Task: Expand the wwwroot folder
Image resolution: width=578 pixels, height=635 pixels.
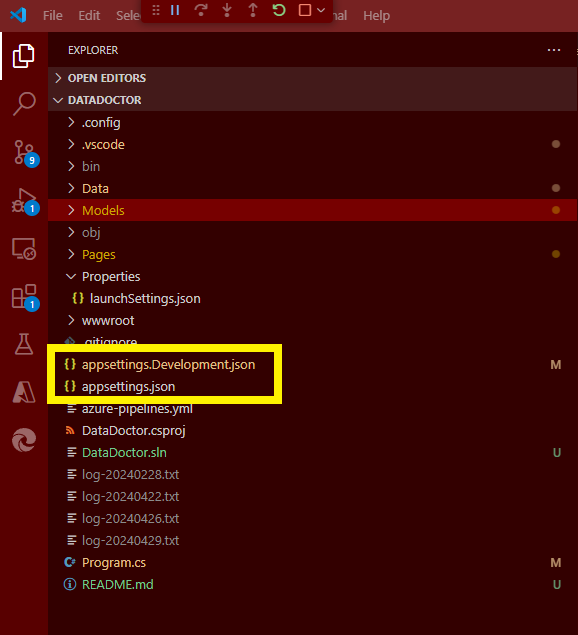Action: click(312, 320)
